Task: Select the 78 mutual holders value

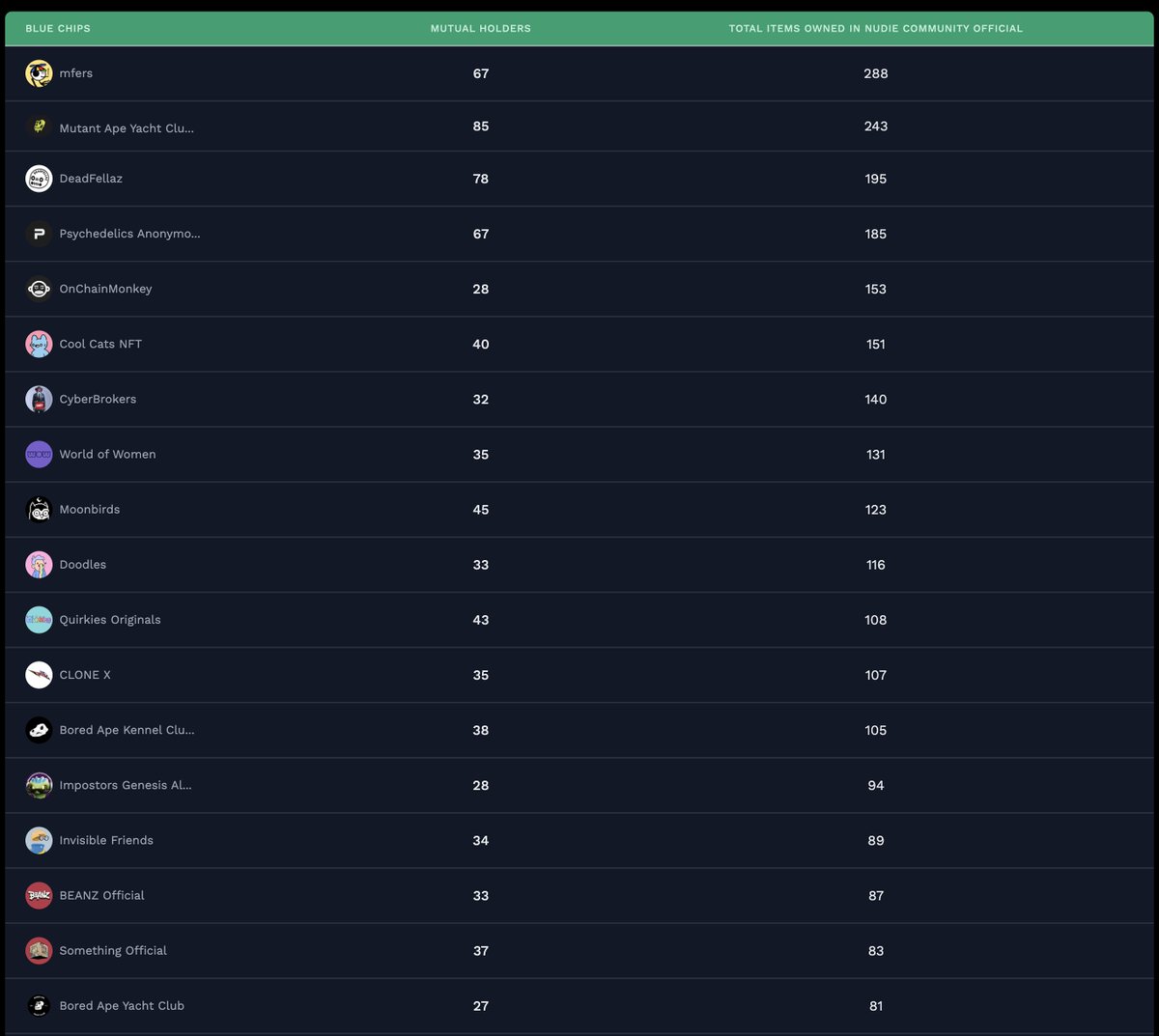Action: [x=481, y=179]
